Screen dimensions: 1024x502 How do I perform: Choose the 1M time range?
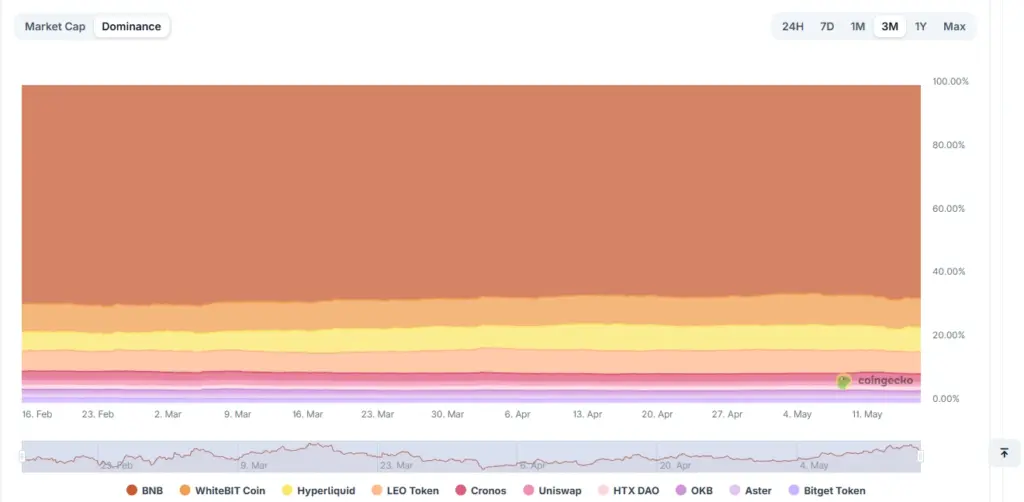[x=857, y=27]
